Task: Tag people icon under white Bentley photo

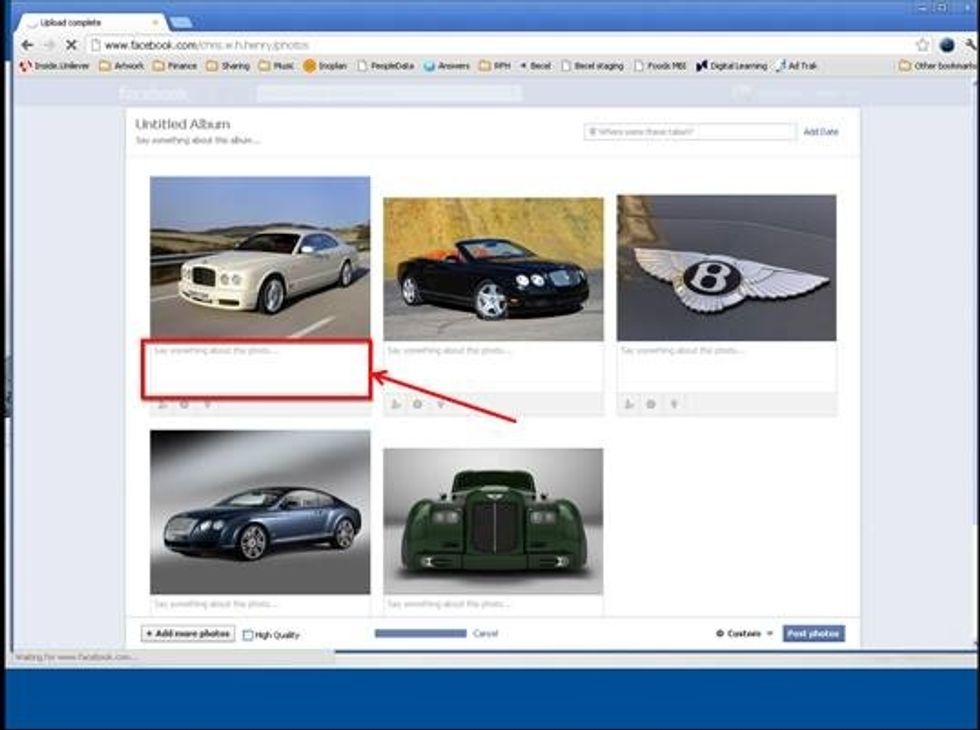Action: pos(162,405)
